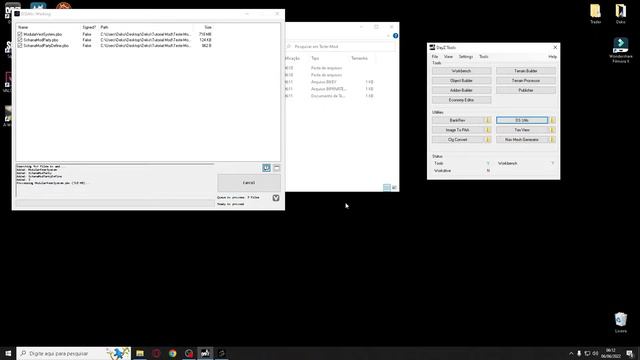Screen dimensions: 640x360
Task: Open the red circular app in taskbar
Action: tap(156, 353)
